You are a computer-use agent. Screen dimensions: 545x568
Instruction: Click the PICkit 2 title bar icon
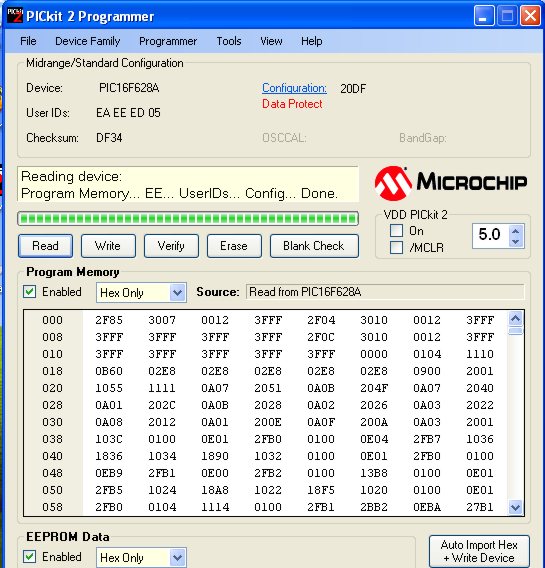[x=15, y=16]
